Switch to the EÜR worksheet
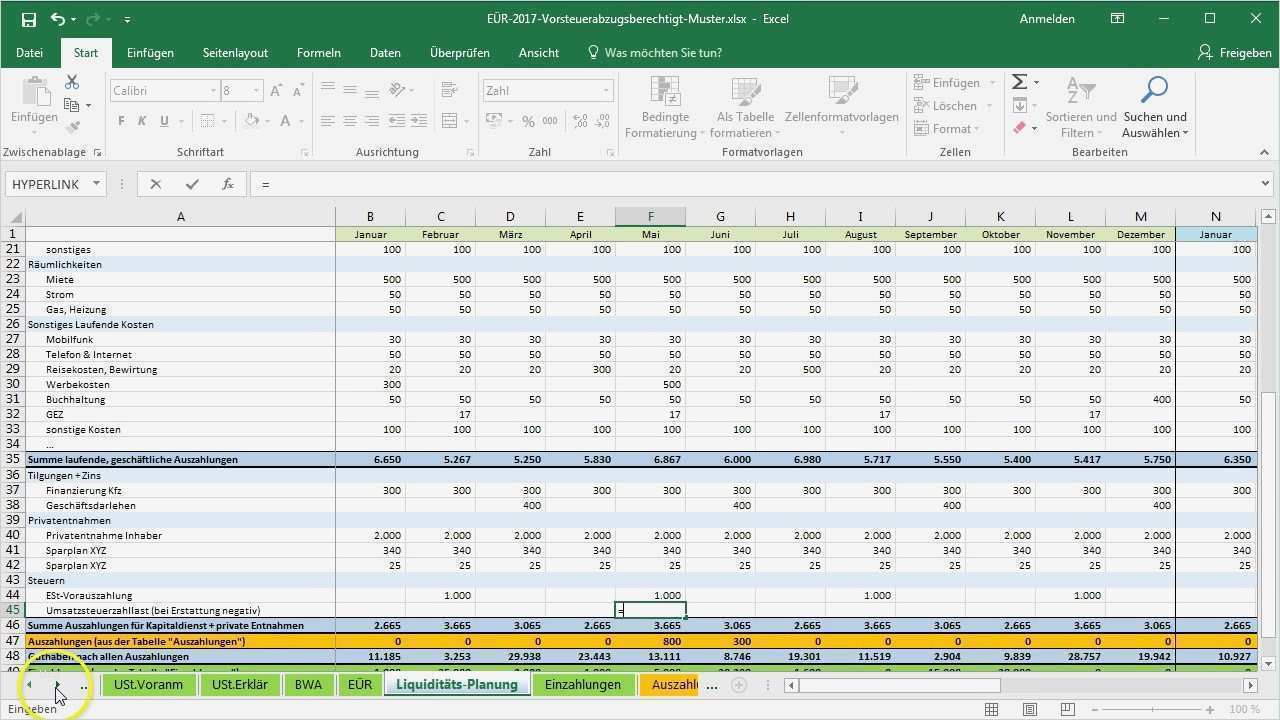 tap(359, 684)
